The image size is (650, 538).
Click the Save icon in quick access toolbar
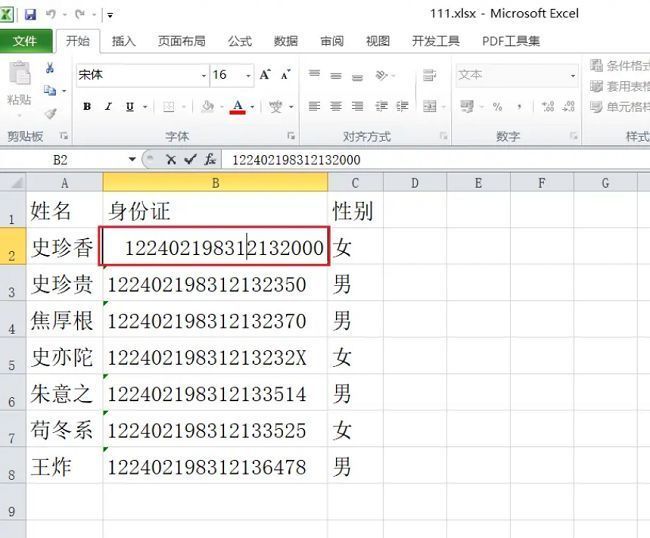tap(30, 15)
